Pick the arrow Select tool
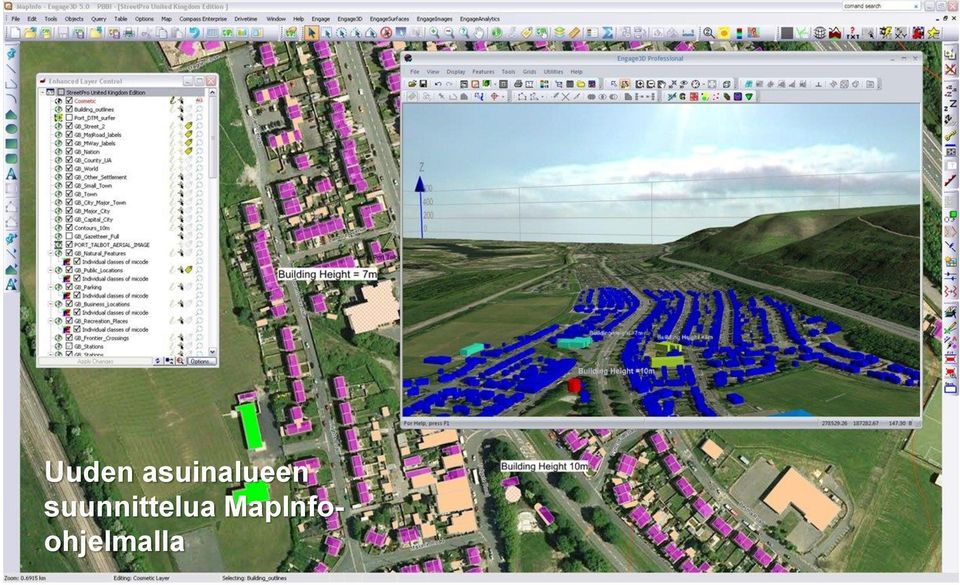Viewport: 960px width, 585px height. (x=312, y=33)
